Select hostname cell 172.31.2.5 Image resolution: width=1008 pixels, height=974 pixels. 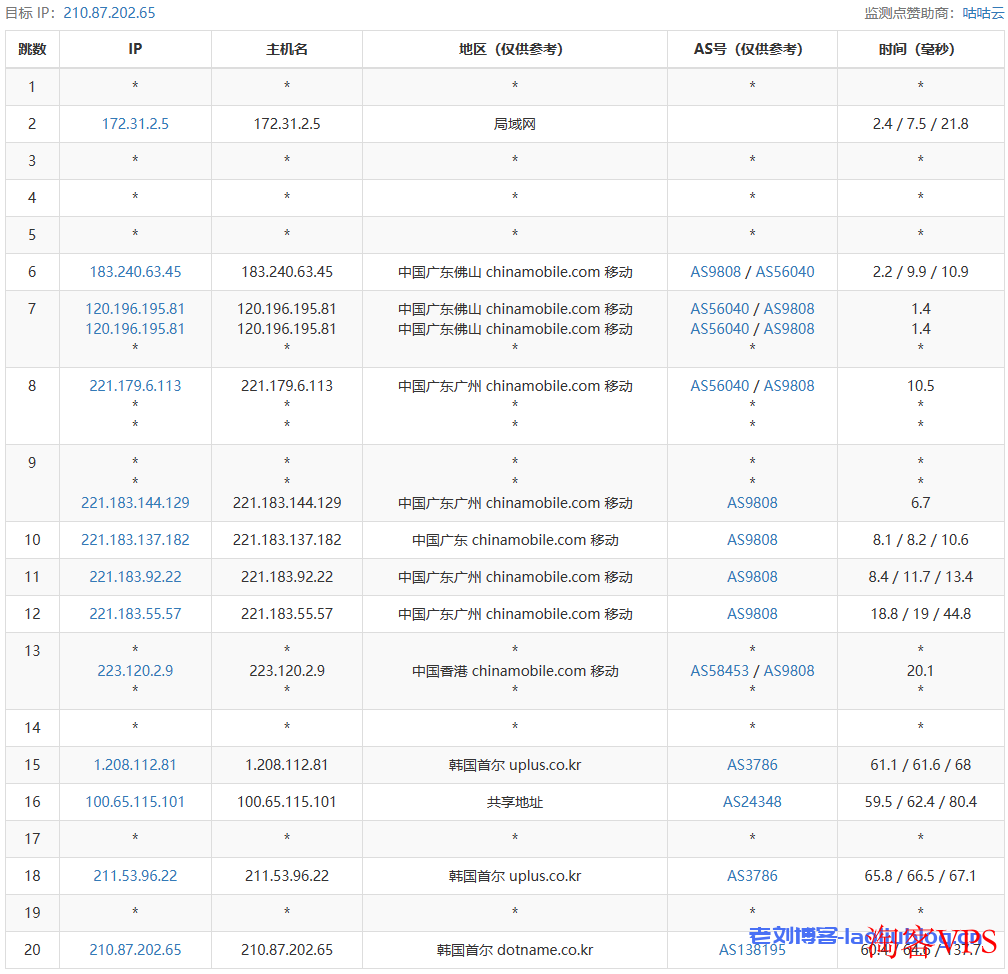(287, 124)
